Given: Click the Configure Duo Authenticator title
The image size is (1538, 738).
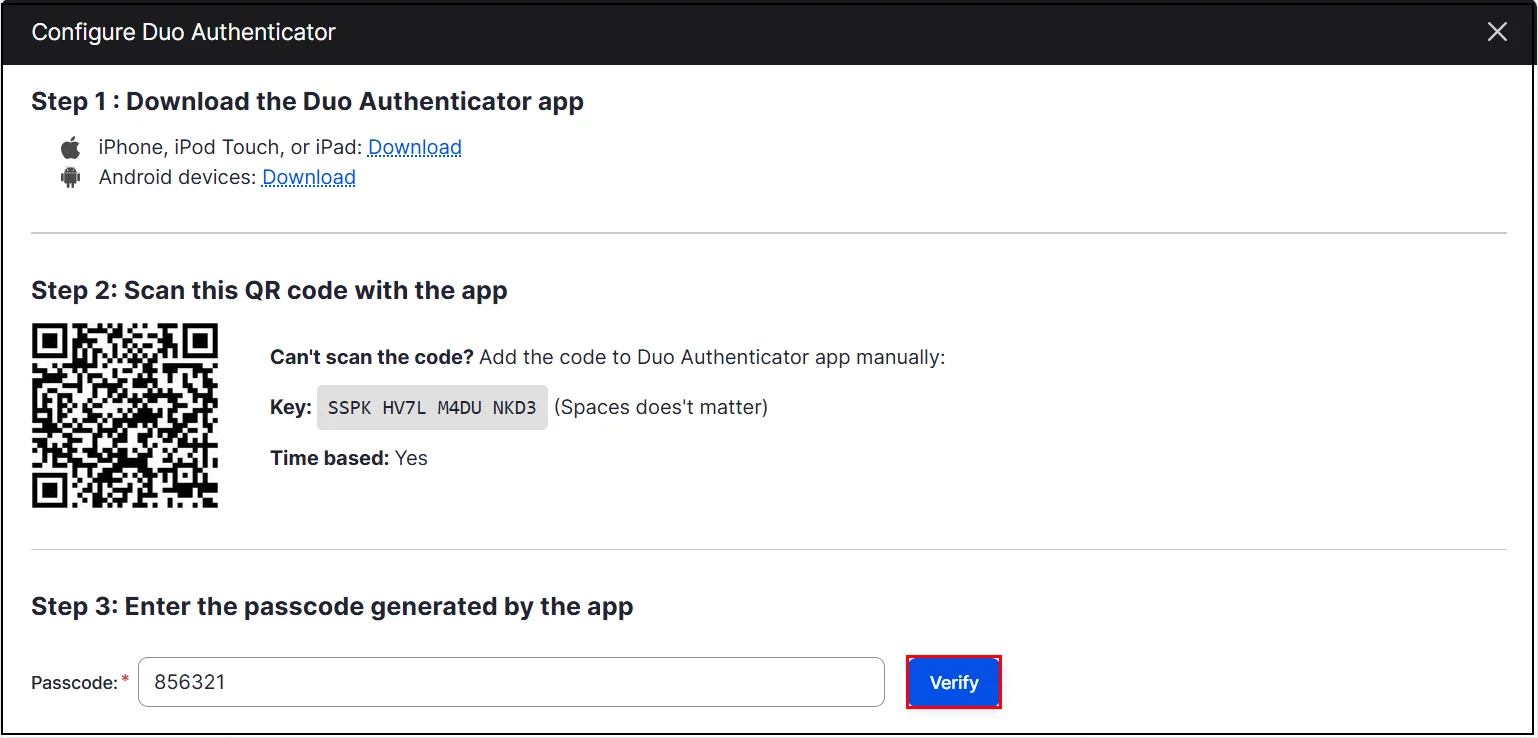Looking at the screenshot, I should click(x=184, y=32).
